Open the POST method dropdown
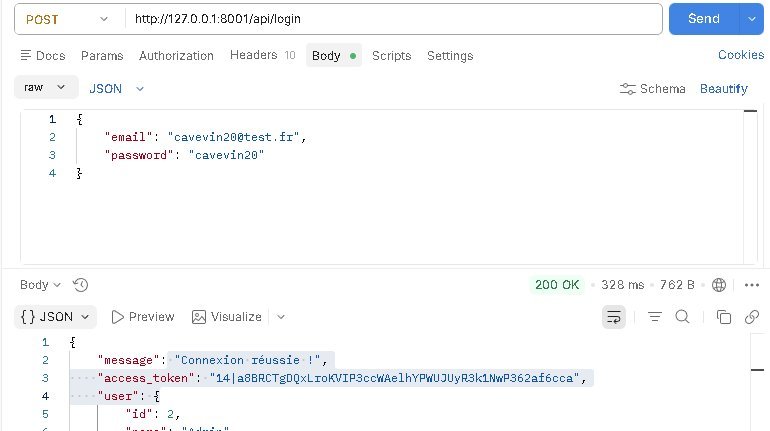Image resolution: width=770 pixels, height=431 pixels. [x=66, y=19]
